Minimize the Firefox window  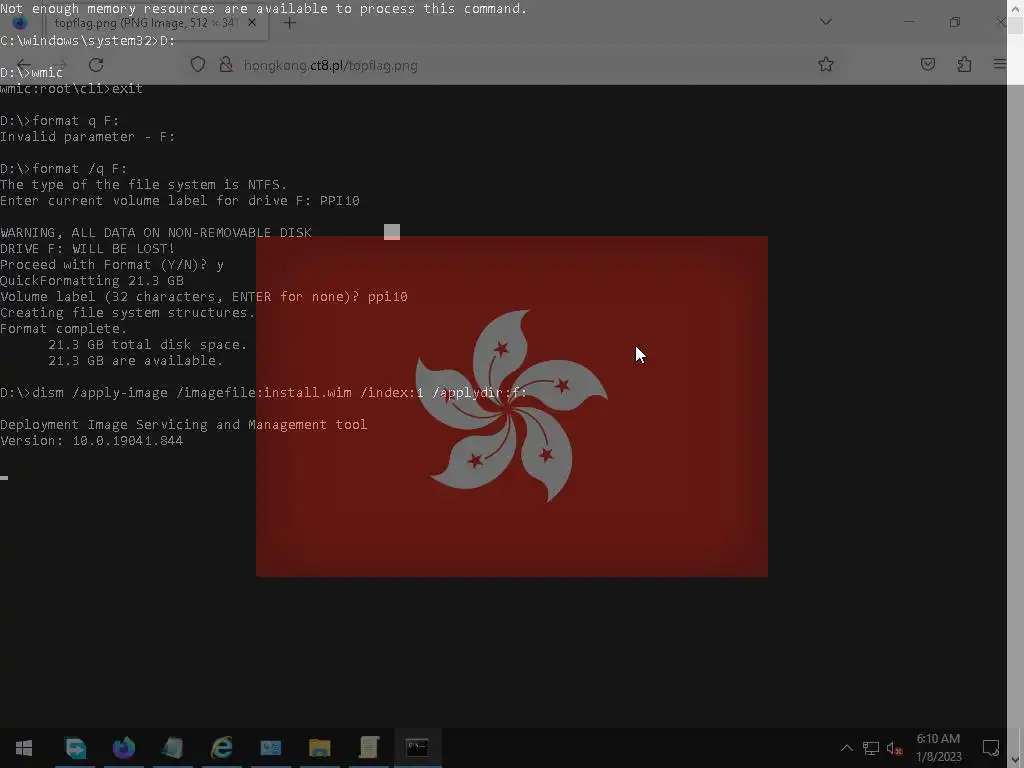pos(908,22)
